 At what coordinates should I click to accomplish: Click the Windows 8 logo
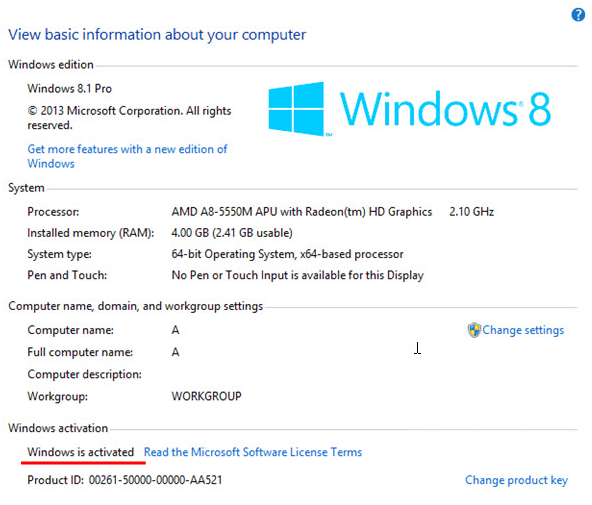point(409,109)
